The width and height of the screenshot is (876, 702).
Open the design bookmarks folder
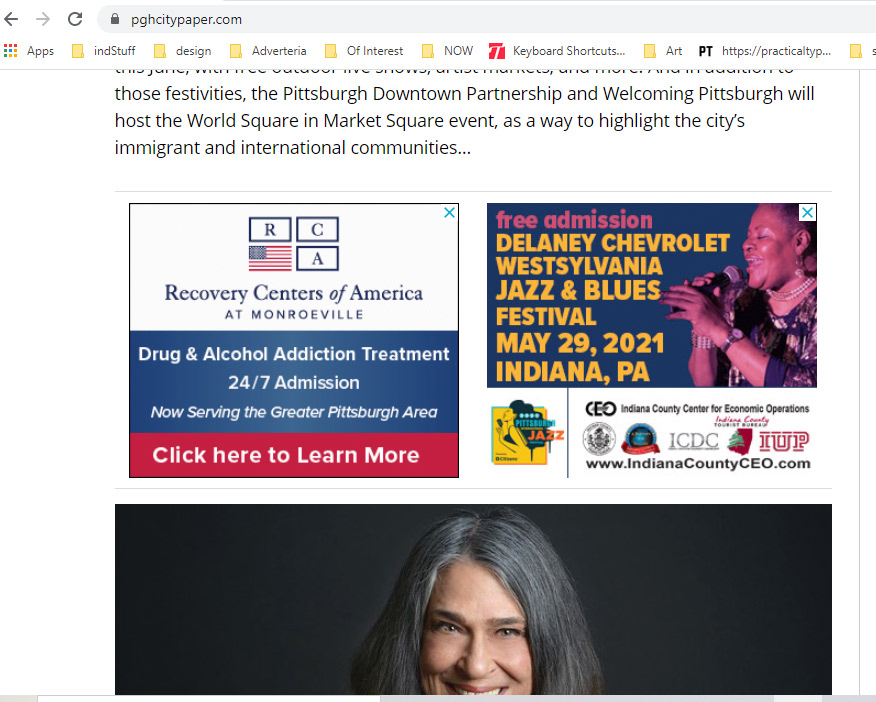[x=183, y=51]
